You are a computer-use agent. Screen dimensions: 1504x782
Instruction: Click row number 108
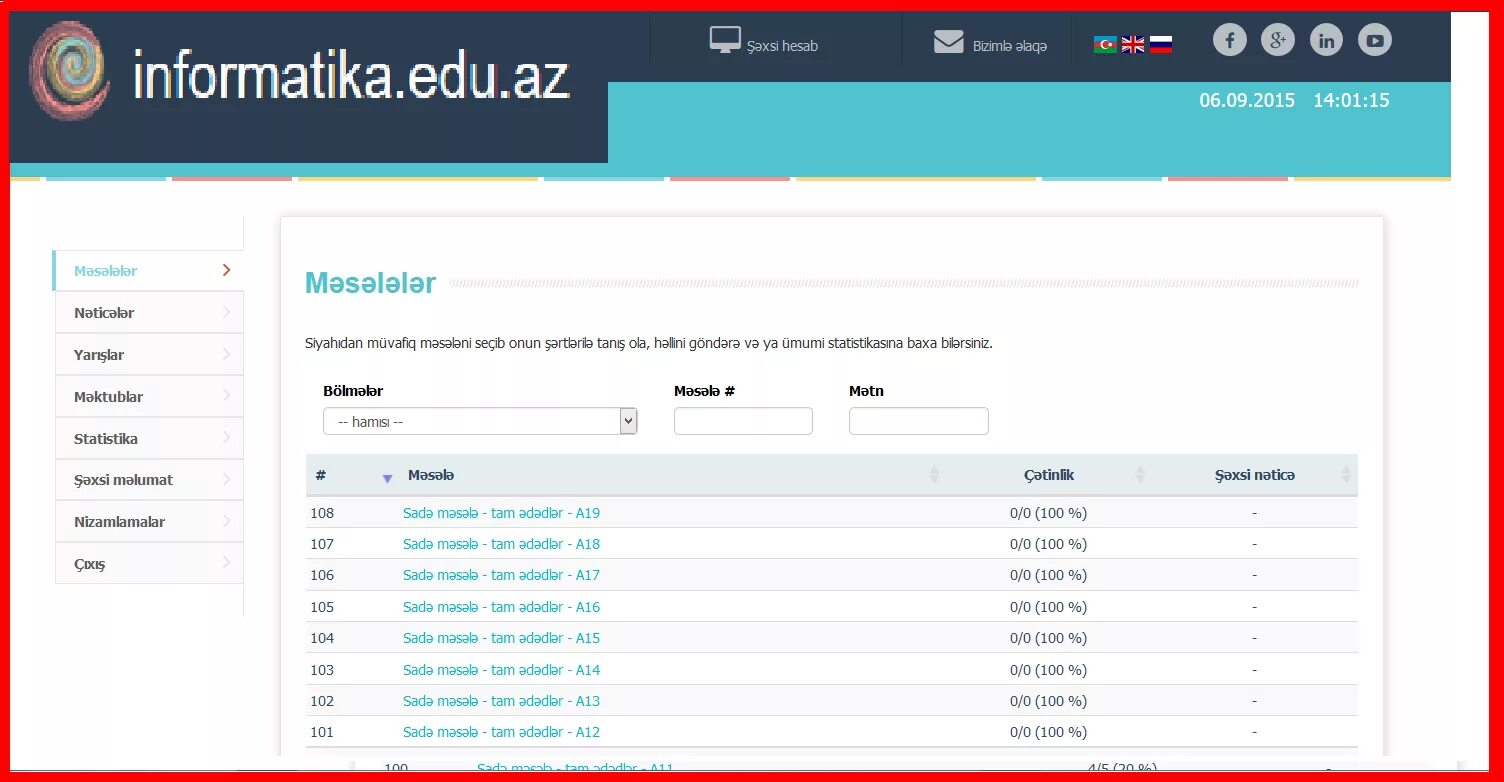click(x=322, y=513)
